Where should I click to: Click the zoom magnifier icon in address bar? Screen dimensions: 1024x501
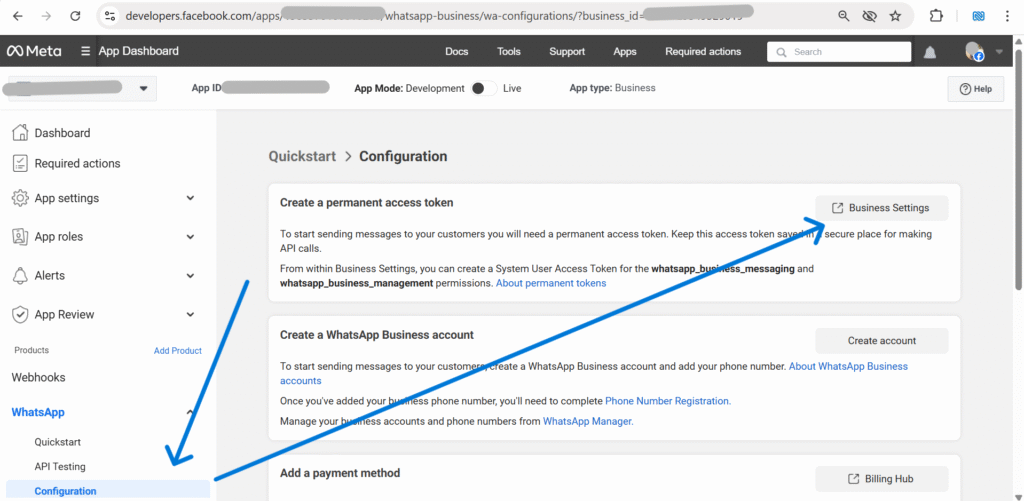pos(845,16)
